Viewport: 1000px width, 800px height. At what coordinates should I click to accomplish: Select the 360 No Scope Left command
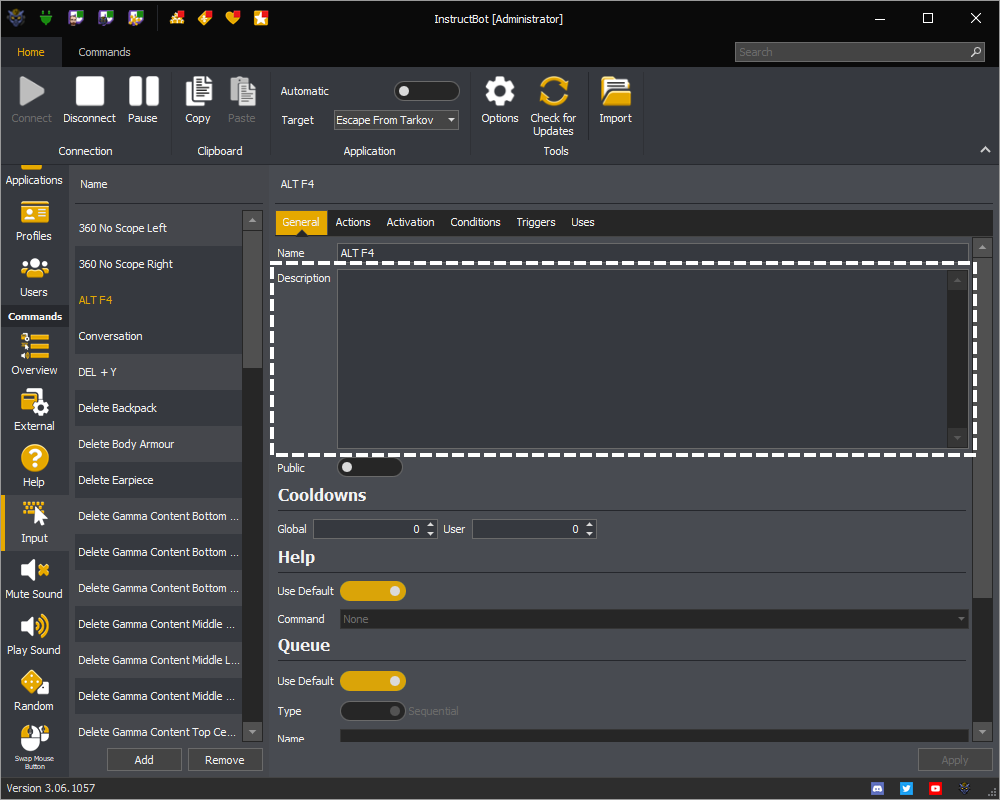158,228
